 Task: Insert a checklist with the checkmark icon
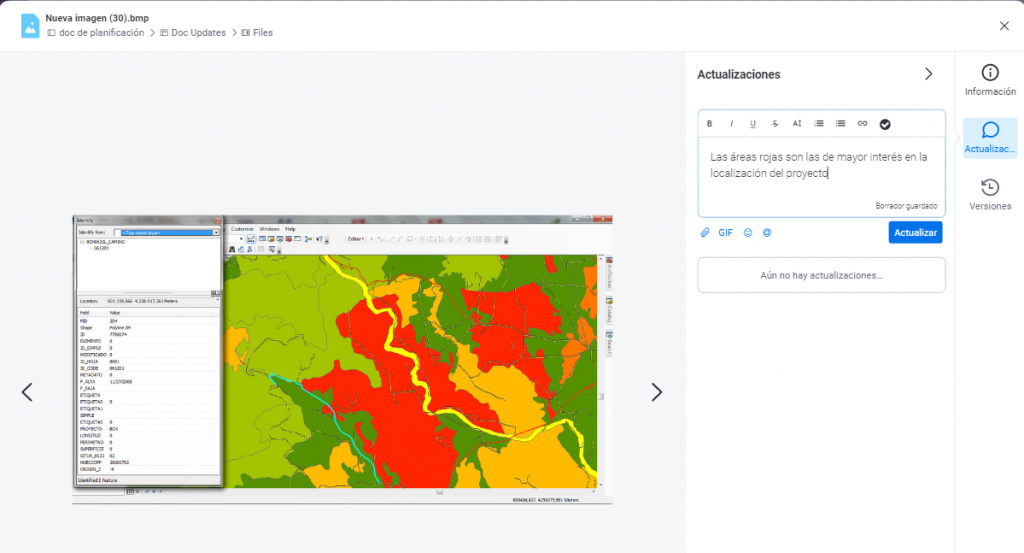click(x=885, y=124)
